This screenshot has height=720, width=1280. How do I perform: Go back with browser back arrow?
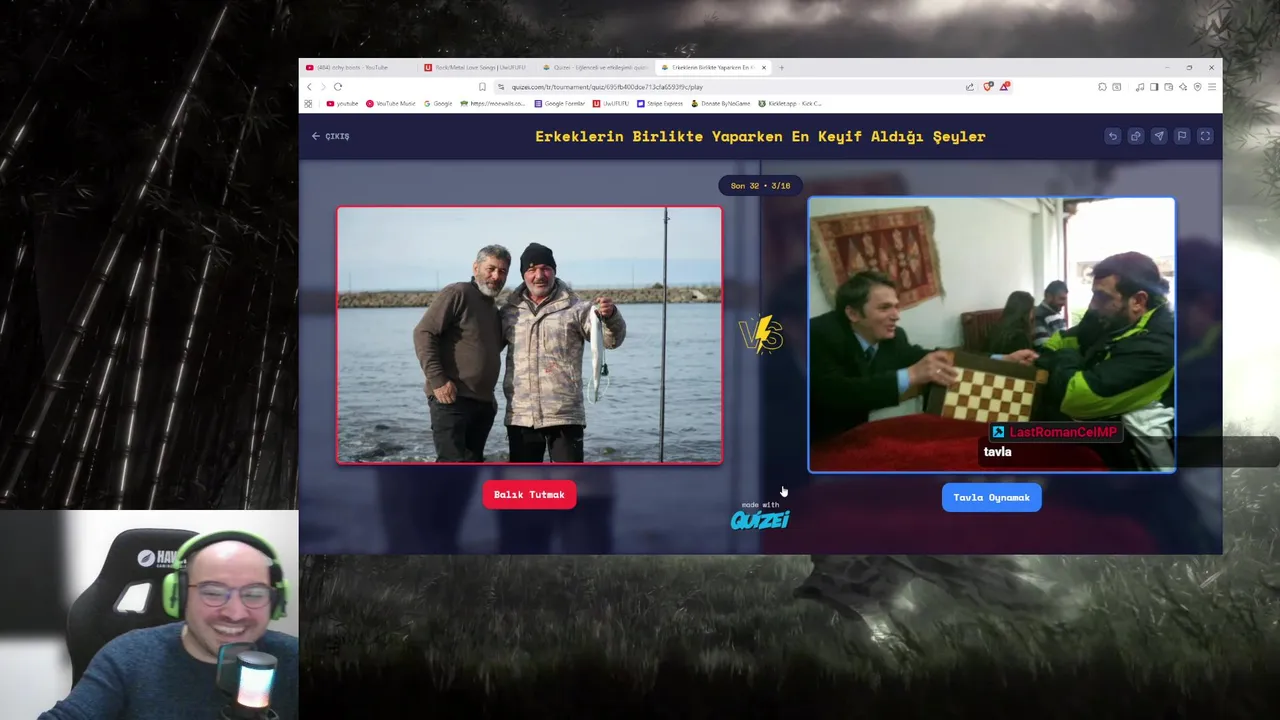309,87
